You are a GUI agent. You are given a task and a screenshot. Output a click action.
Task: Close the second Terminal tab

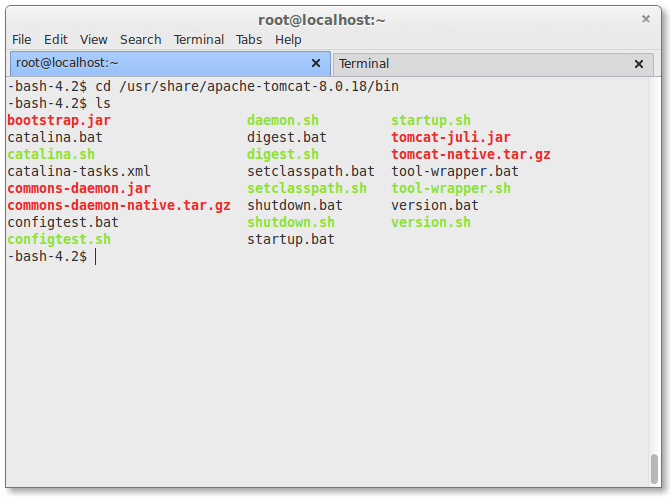click(638, 64)
